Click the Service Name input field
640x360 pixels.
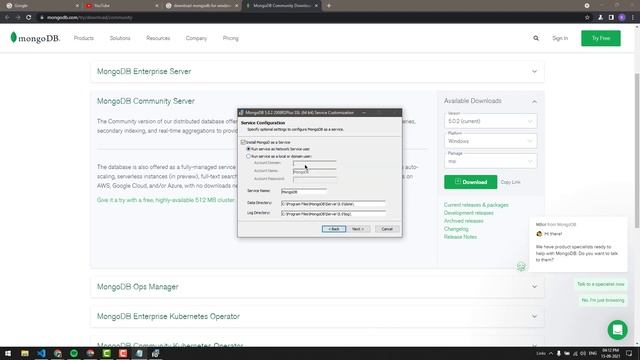tap(304, 191)
